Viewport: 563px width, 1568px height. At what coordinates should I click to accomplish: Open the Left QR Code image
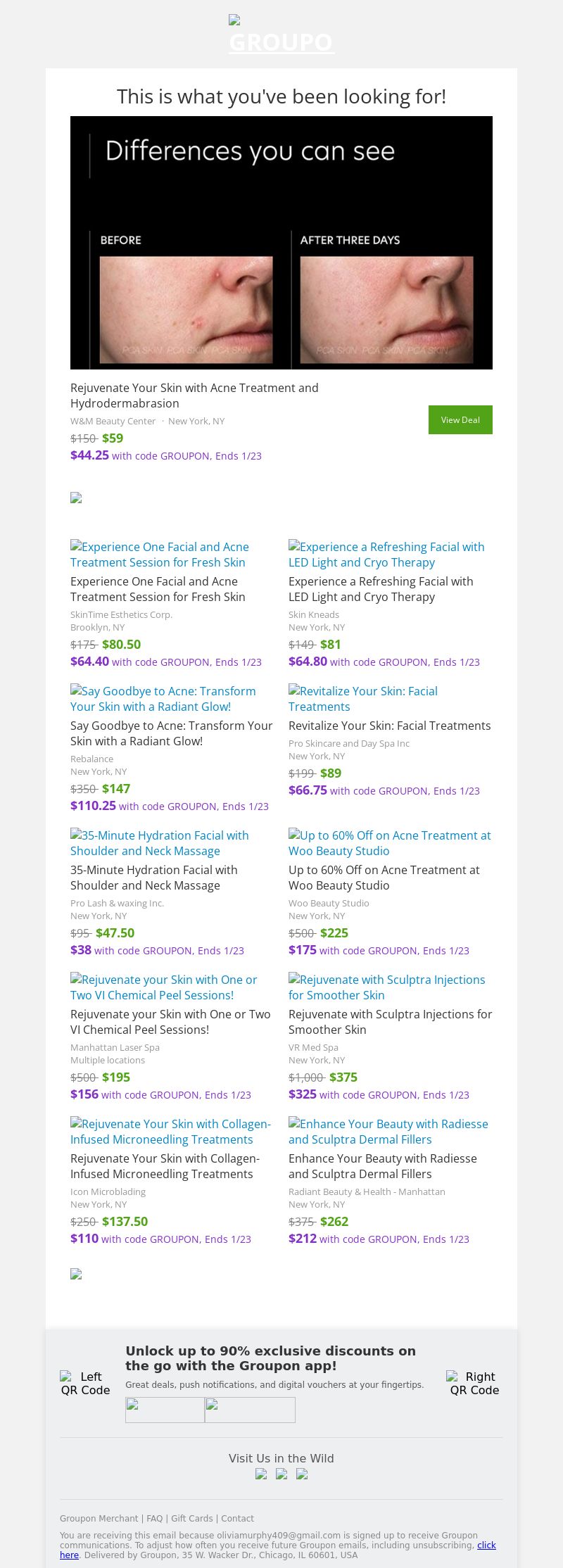85,1383
